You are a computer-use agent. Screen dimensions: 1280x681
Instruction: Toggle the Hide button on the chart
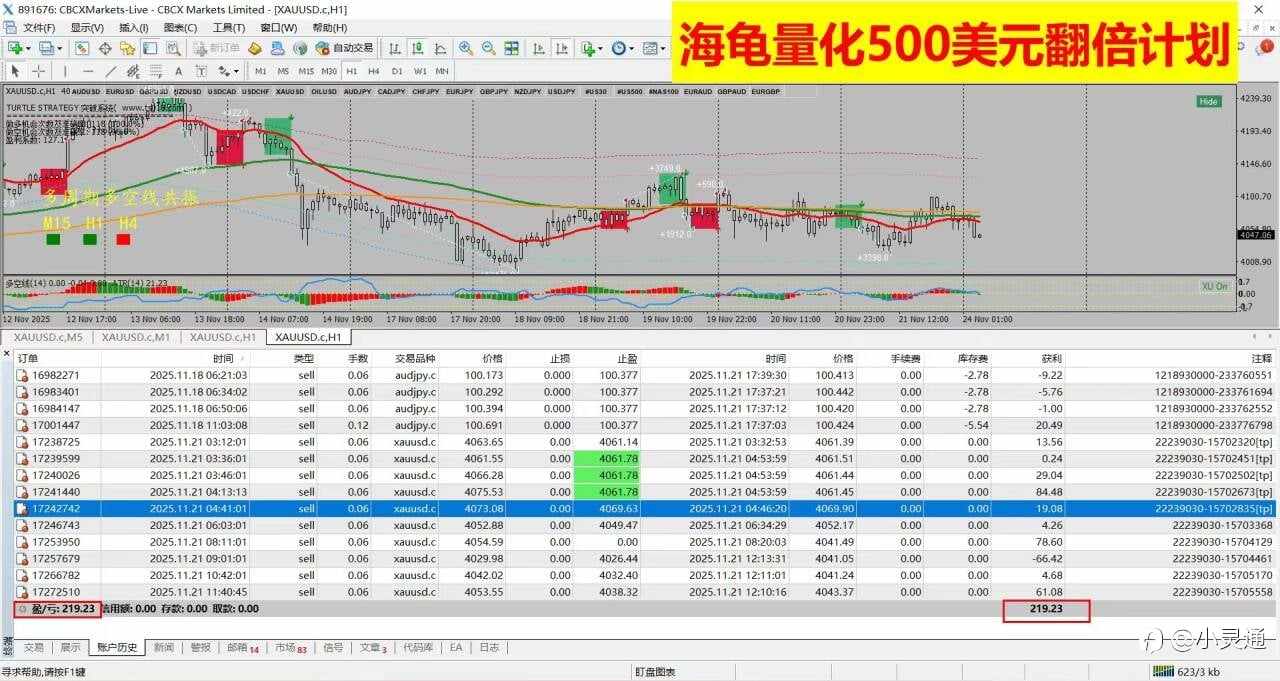1209,101
